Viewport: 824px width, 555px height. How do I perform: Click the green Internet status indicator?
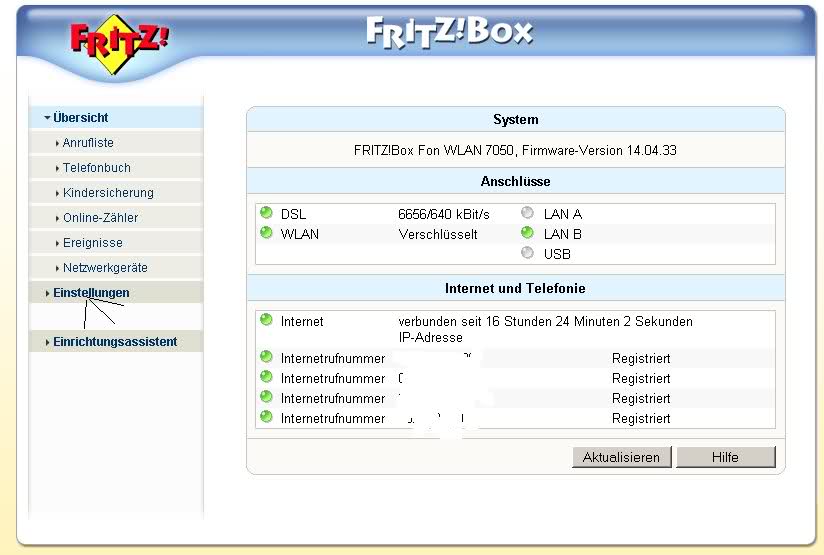[x=266, y=320]
